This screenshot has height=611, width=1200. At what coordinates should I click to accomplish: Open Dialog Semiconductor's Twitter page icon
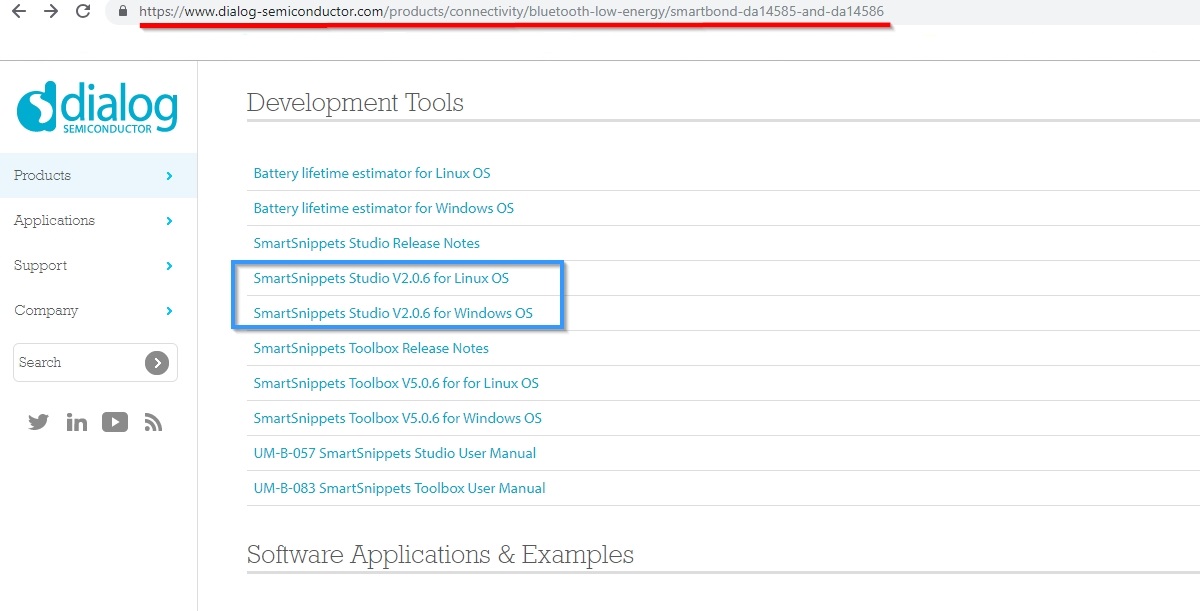pos(39,422)
